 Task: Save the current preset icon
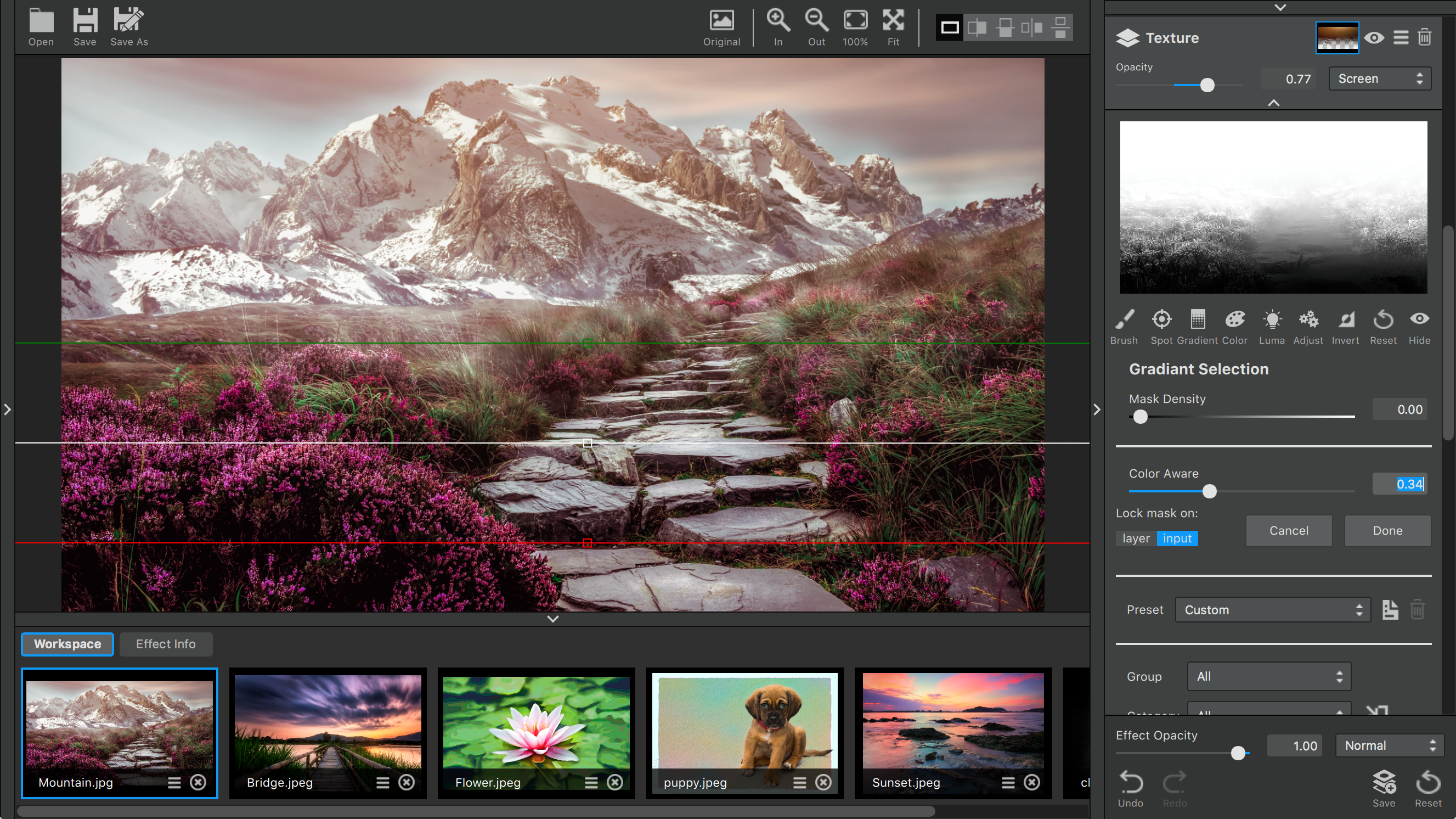click(x=1390, y=610)
